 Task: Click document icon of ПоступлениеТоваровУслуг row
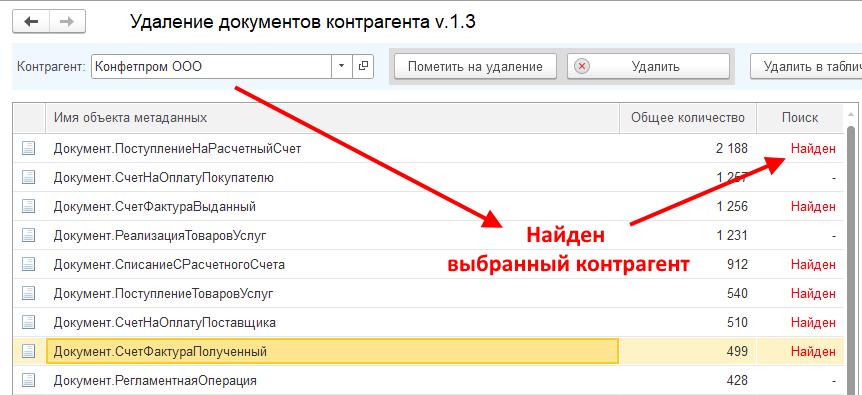(x=28, y=294)
